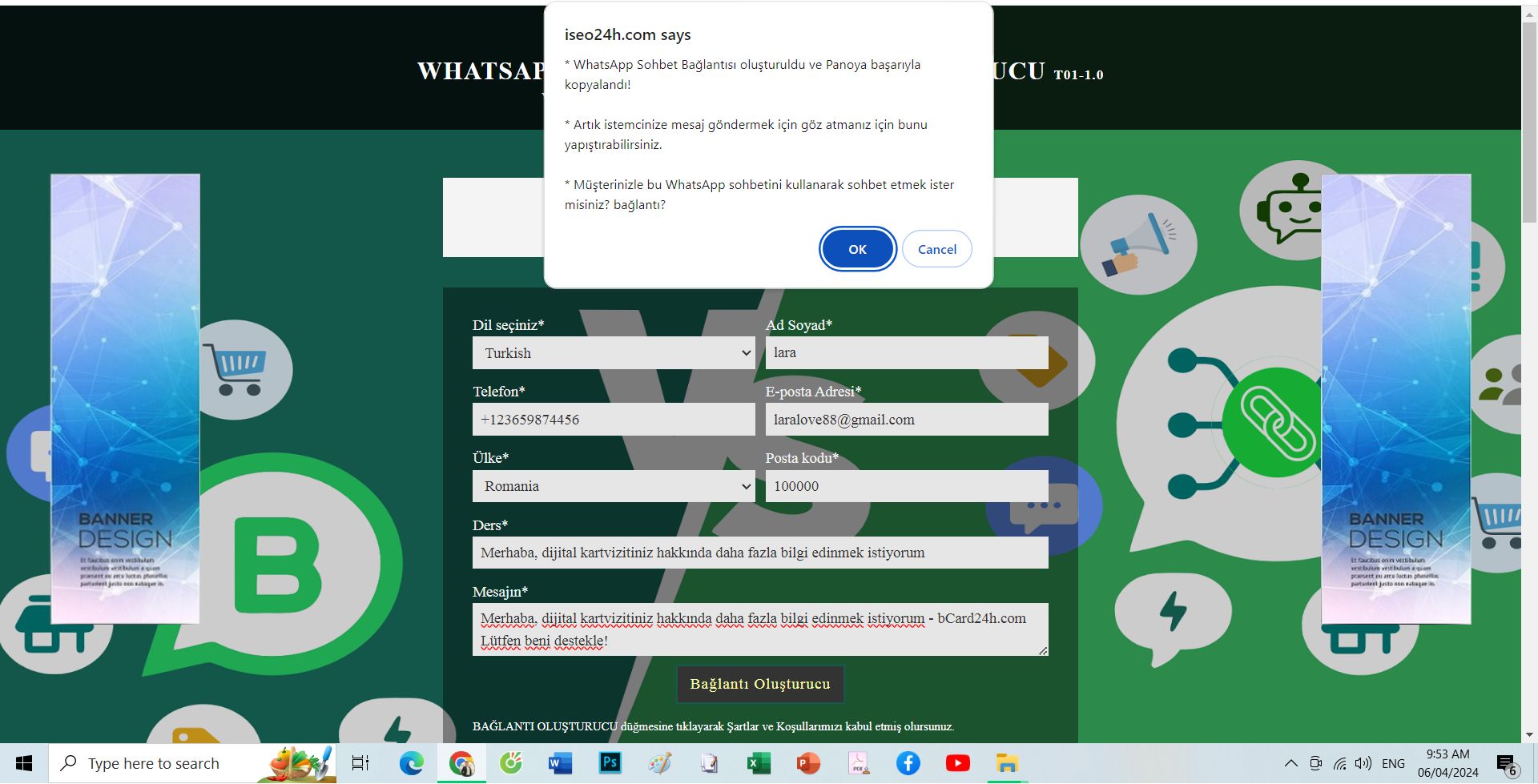Open the notification center icon
The height and width of the screenshot is (784, 1538).
(x=1507, y=764)
